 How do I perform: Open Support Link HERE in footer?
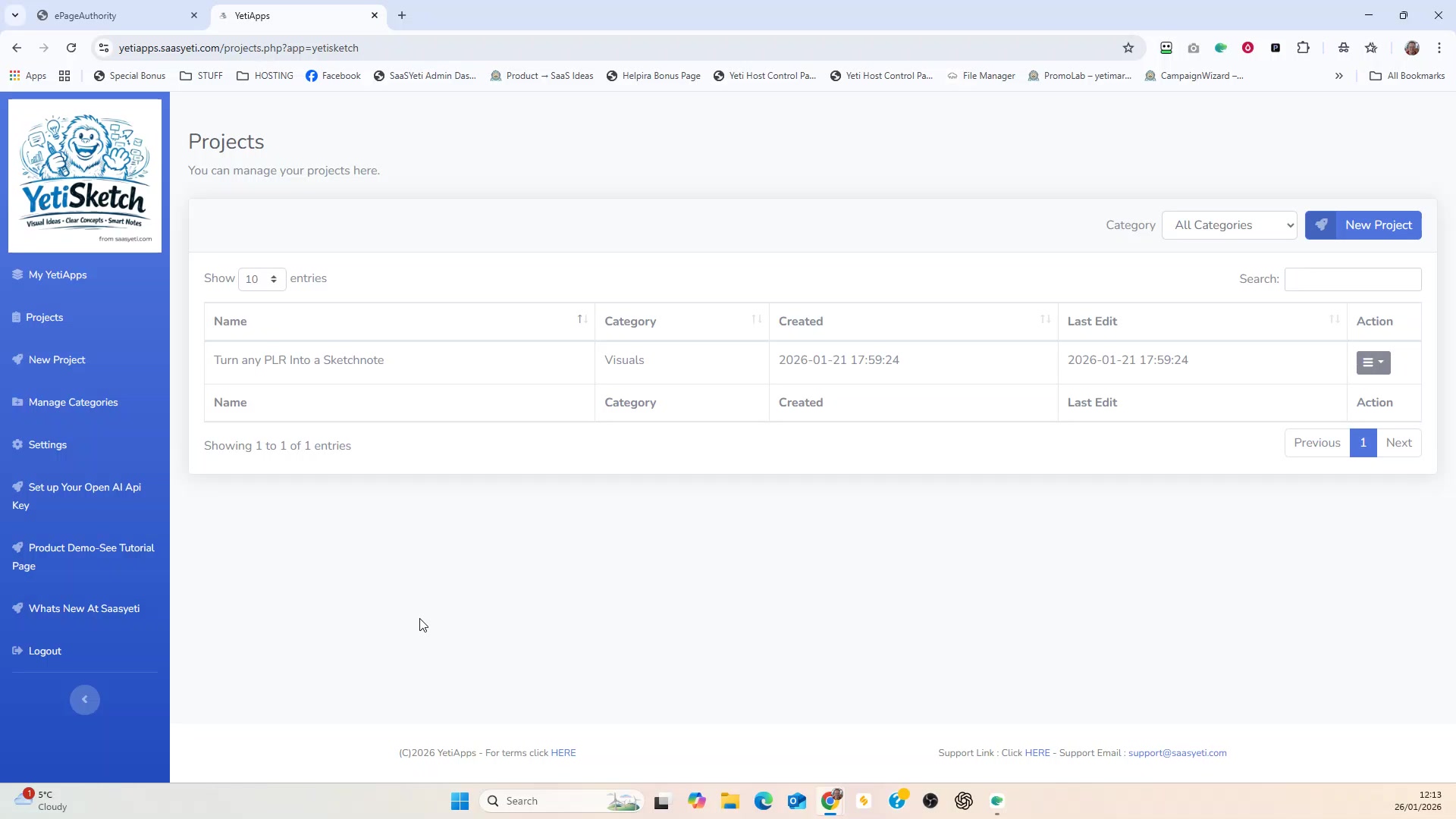1037,753
